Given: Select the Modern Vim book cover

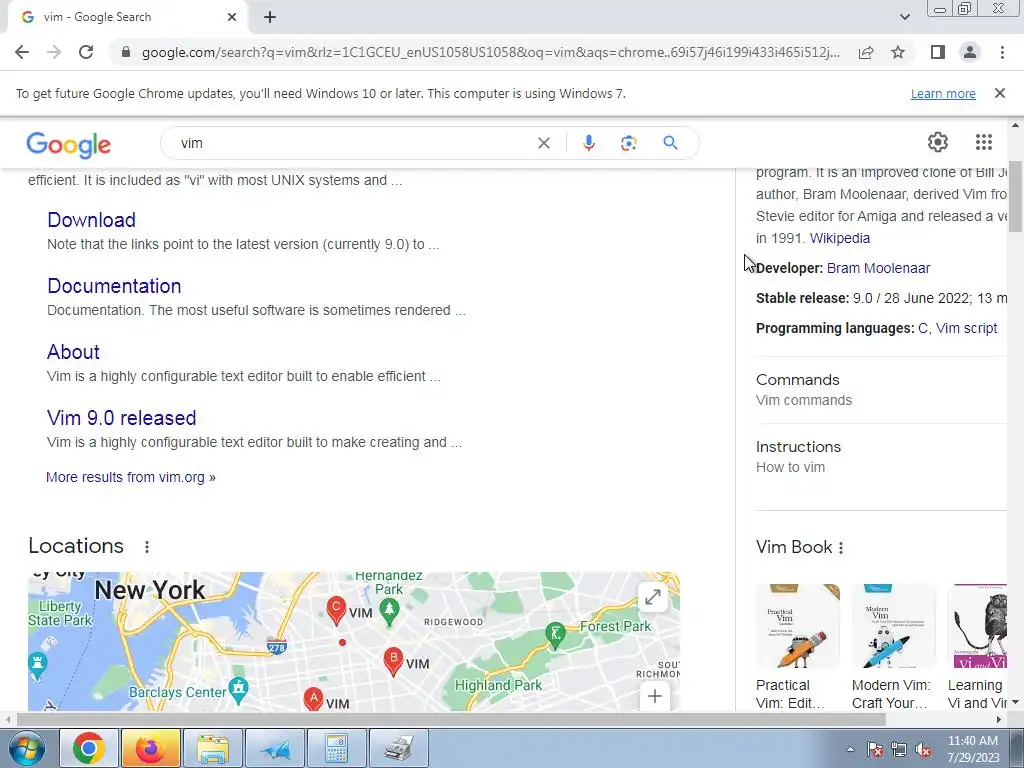Looking at the screenshot, I should (893, 626).
